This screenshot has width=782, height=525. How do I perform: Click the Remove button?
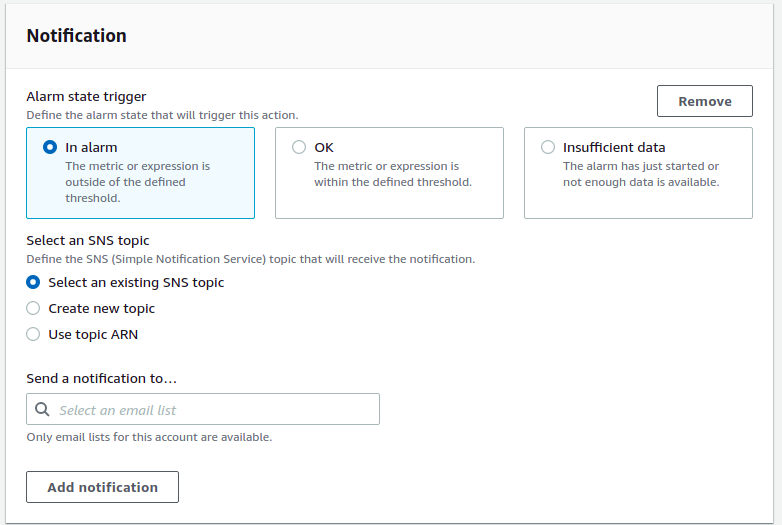click(705, 101)
